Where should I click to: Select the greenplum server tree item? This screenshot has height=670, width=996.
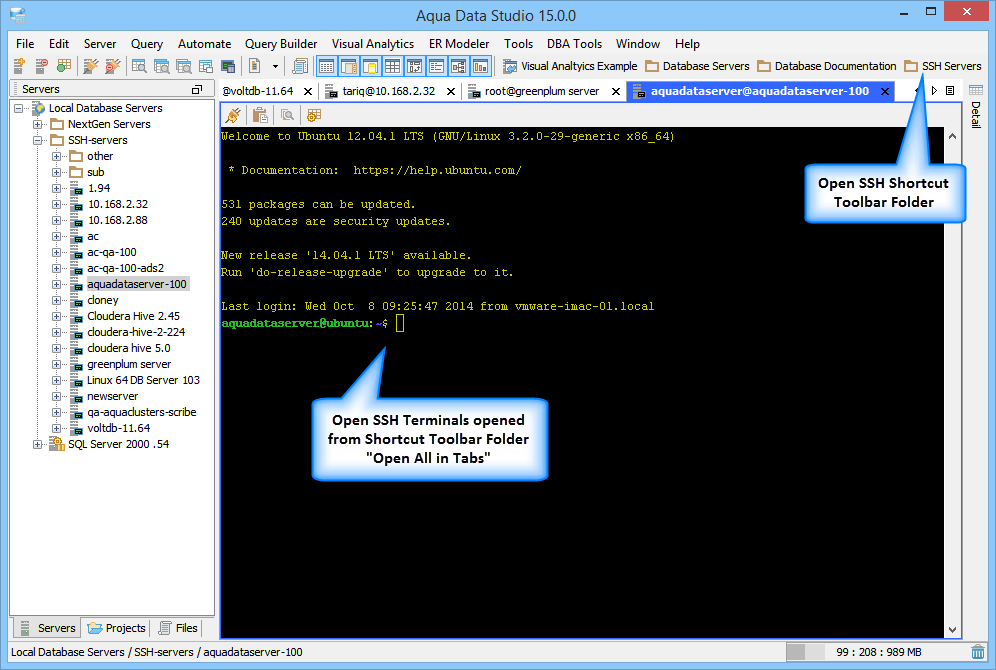click(129, 365)
